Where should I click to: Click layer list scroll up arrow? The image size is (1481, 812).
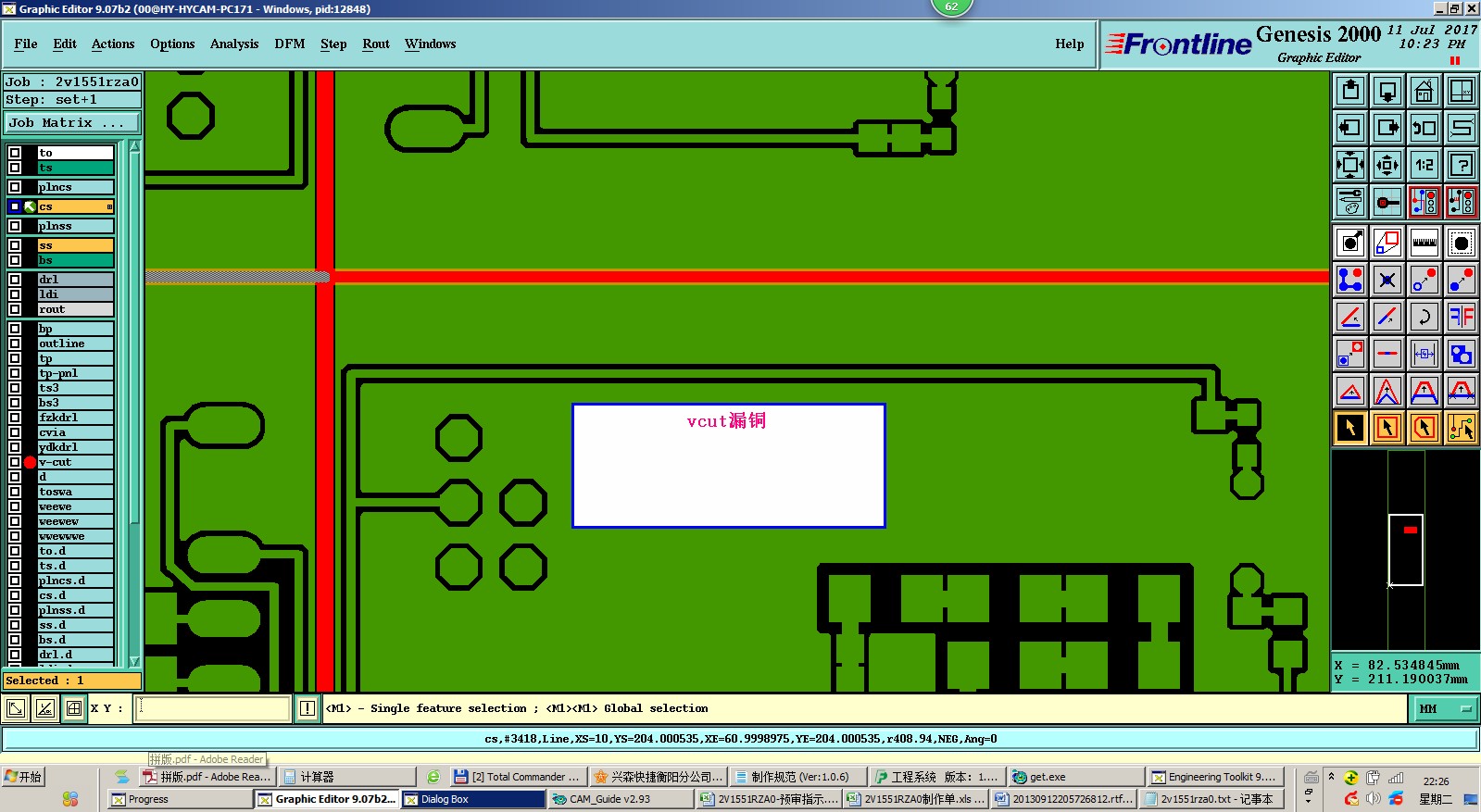134,146
